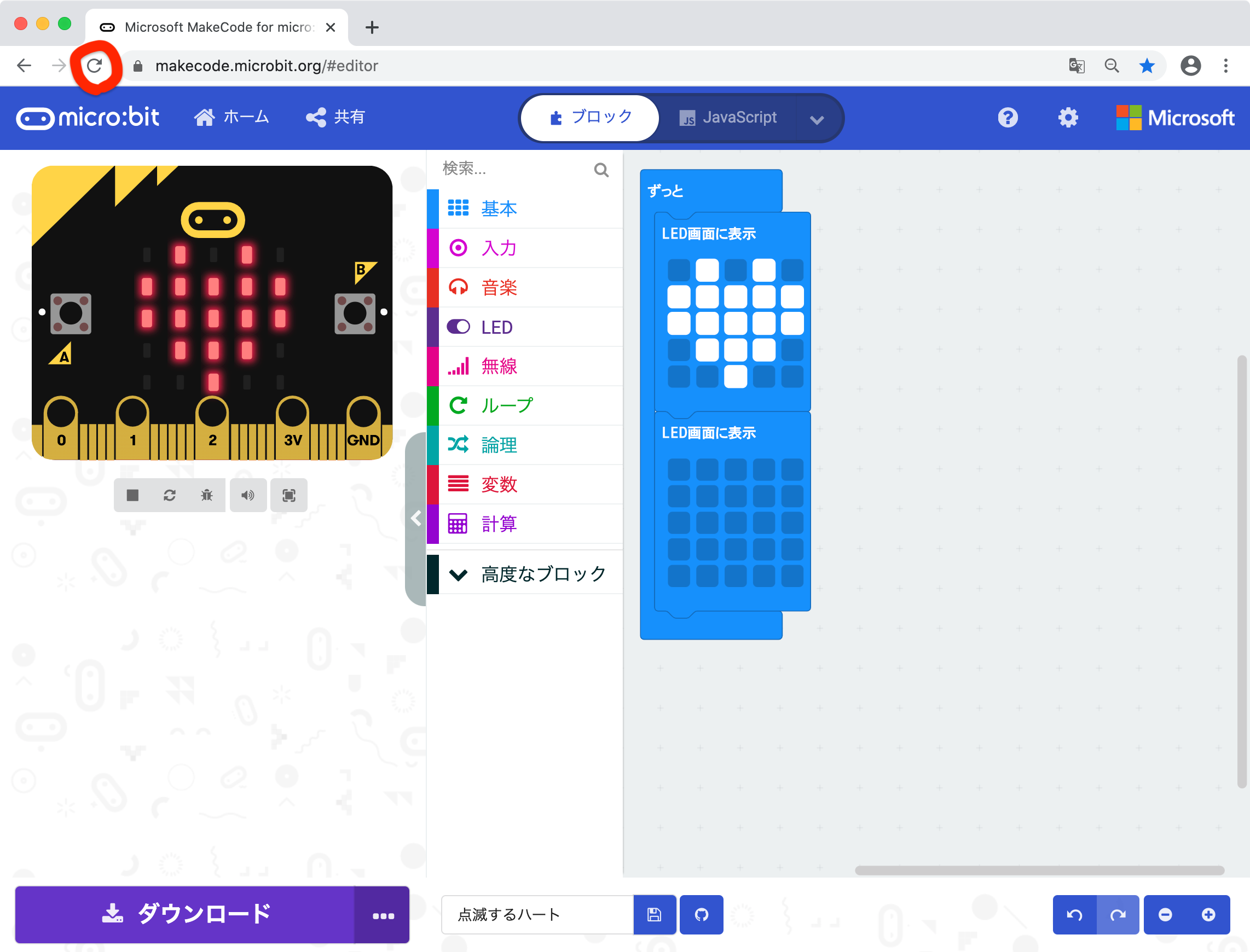This screenshot has width=1250, height=952.
Task: Open the GitHub repository options
Action: (701, 914)
